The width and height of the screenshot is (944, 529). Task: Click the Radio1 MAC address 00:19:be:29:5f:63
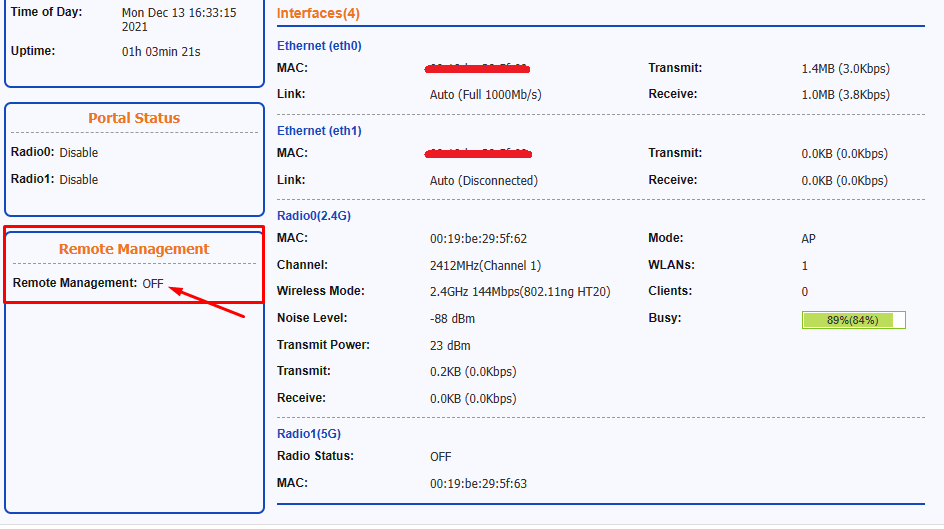[478, 483]
